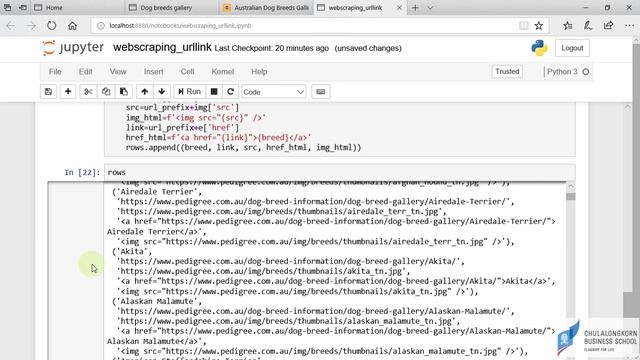Open the tab list chevron

coord(430,8)
